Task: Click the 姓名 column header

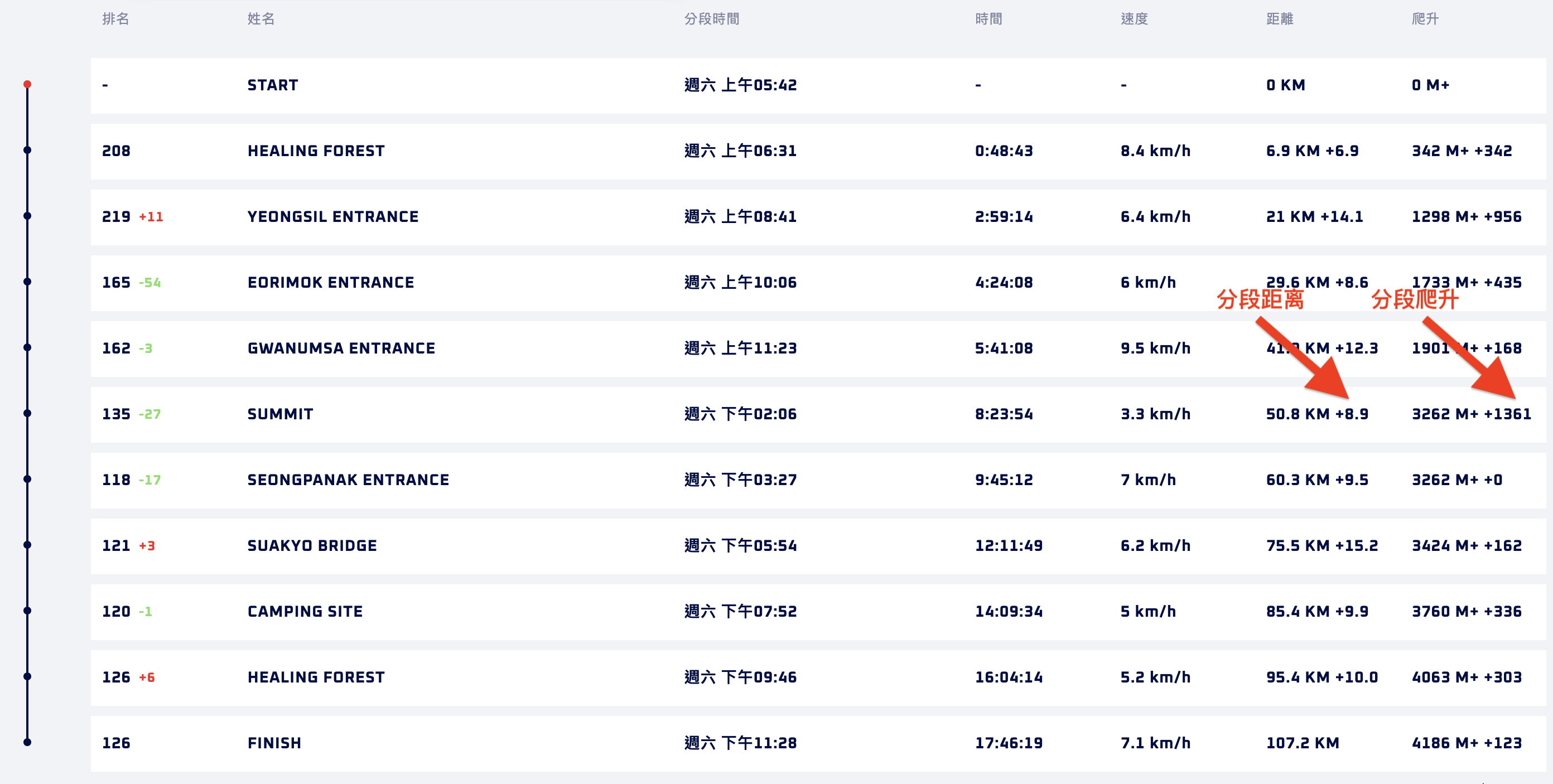Action: tap(261, 19)
